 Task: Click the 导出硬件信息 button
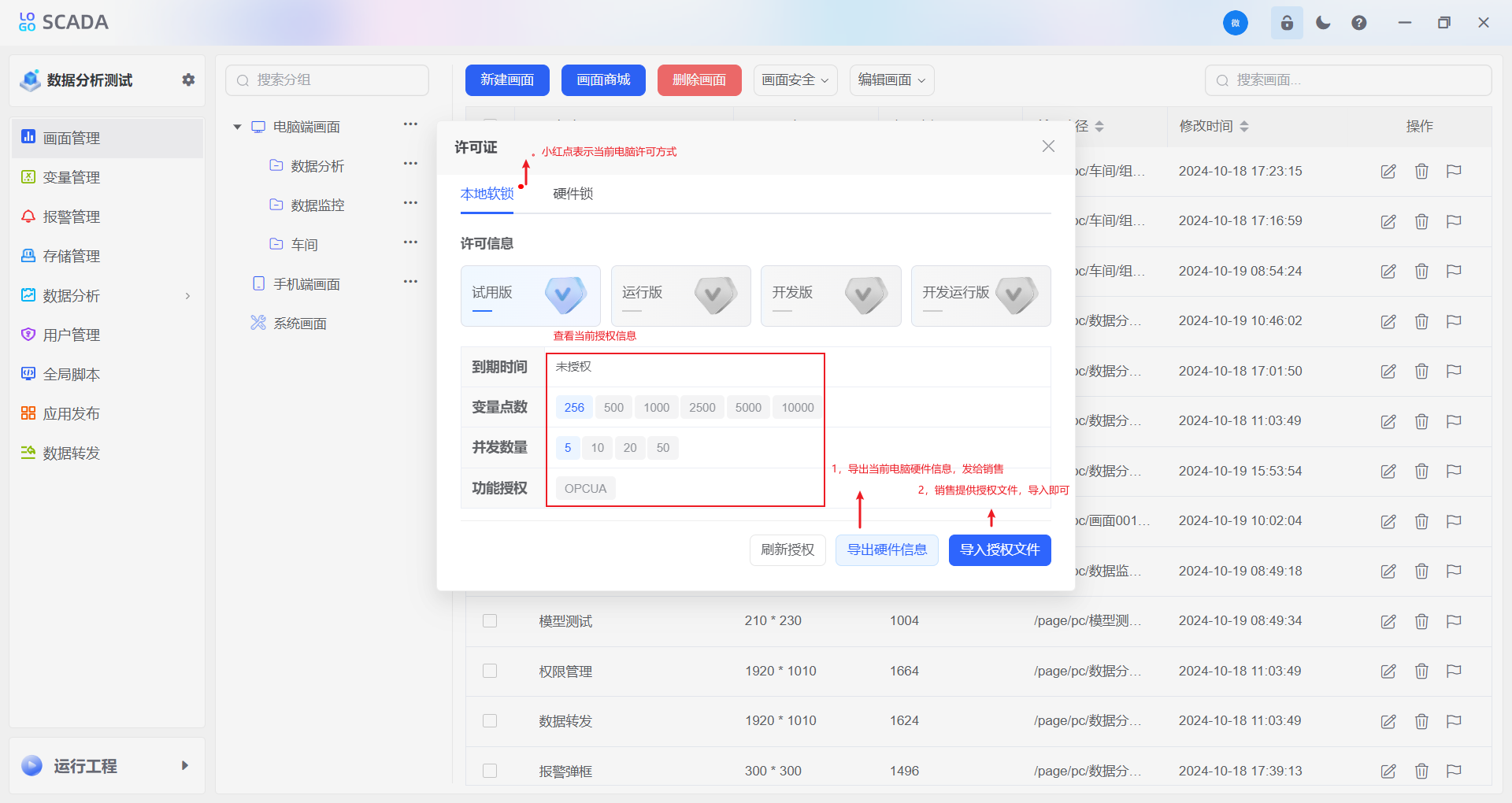click(x=887, y=550)
